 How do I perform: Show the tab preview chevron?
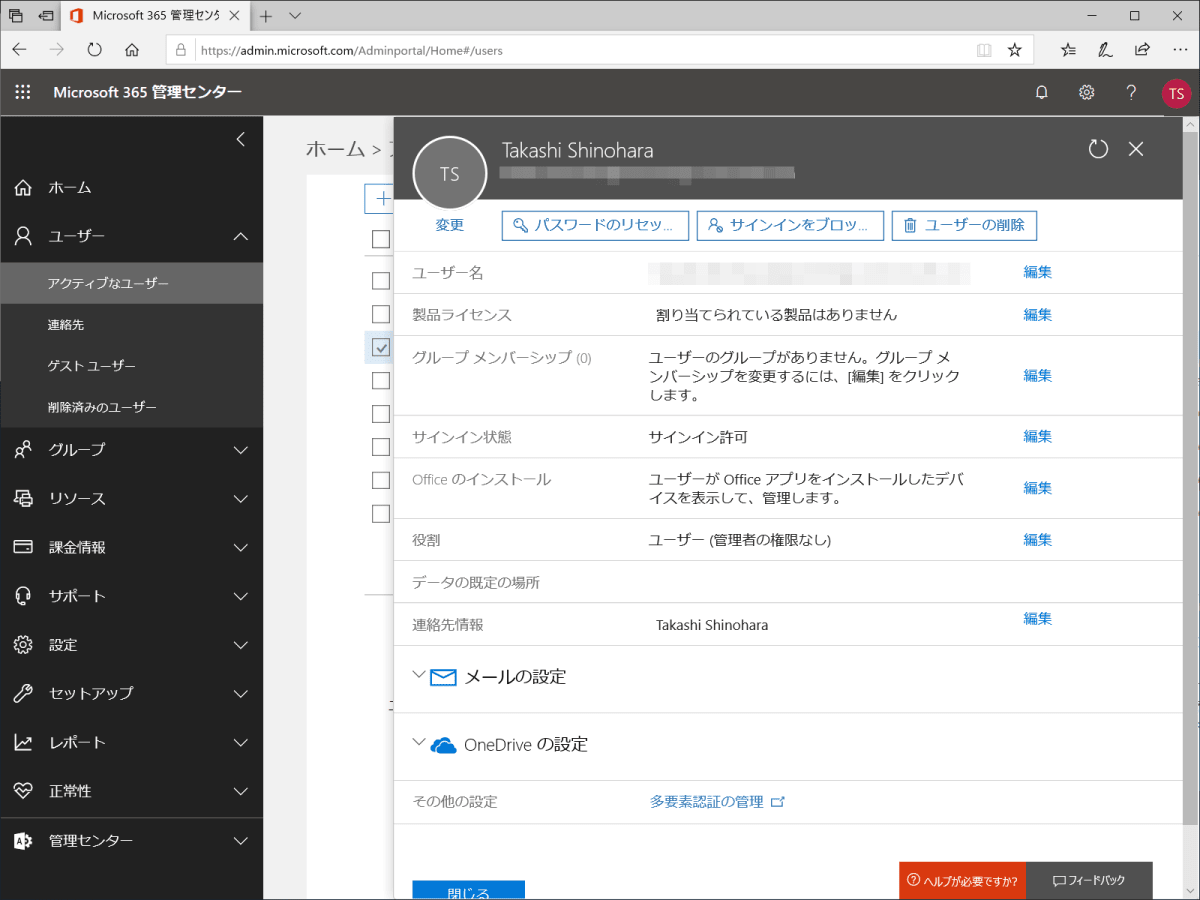pyautogui.click(x=295, y=16)
